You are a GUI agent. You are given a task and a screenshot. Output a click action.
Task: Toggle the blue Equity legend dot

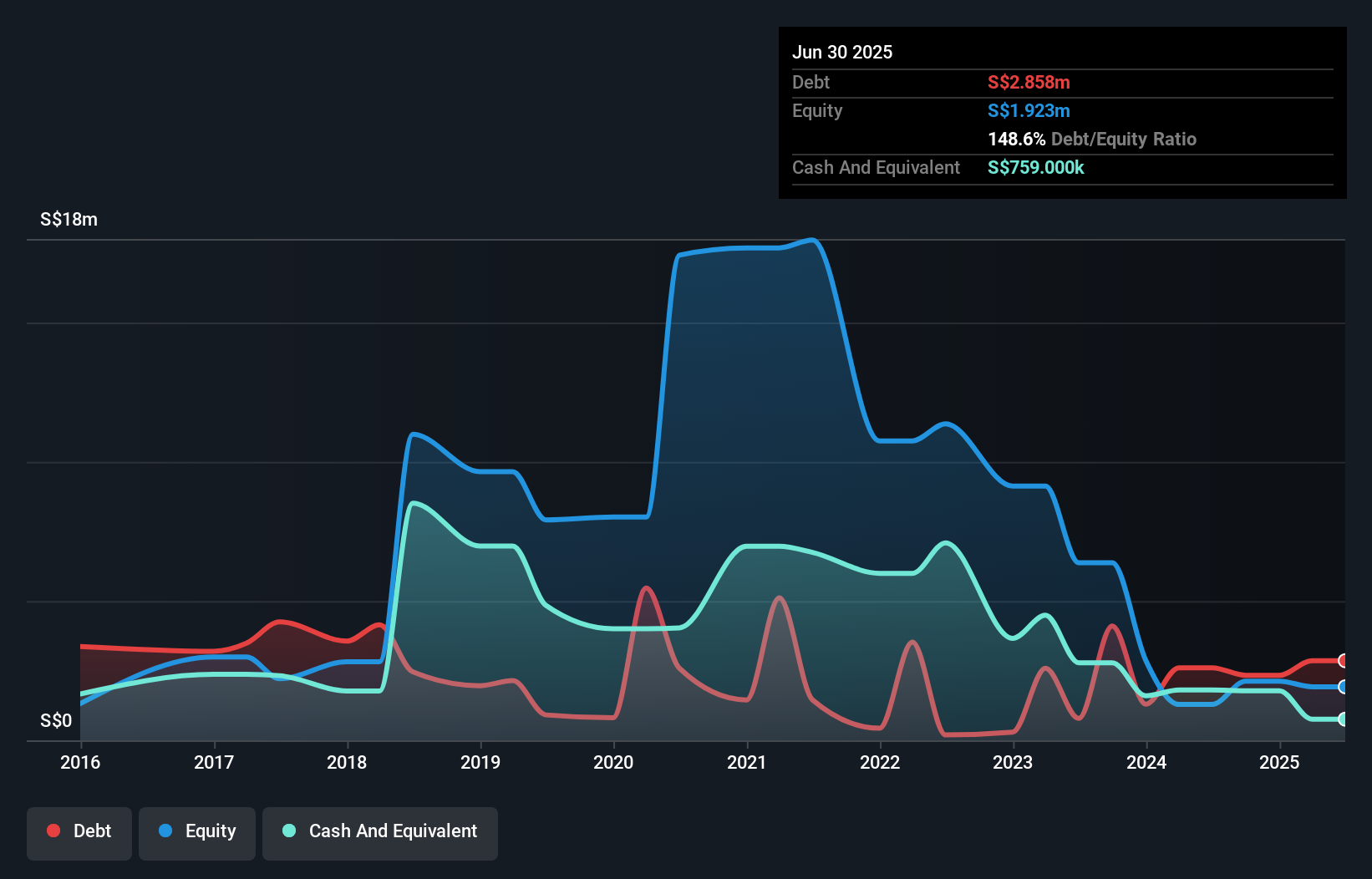coord(170,831)
